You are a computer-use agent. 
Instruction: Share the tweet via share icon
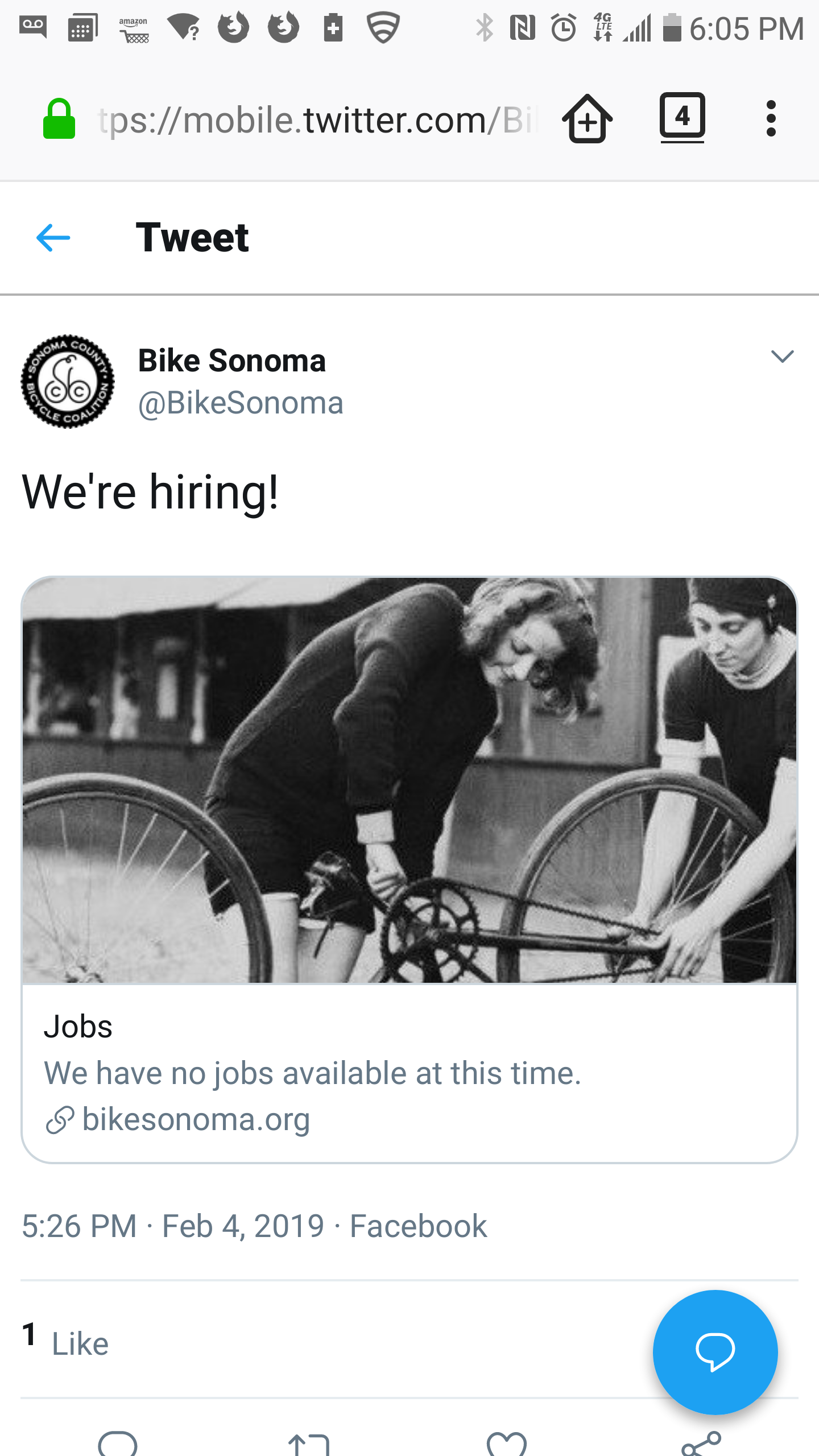[701, 1445]
